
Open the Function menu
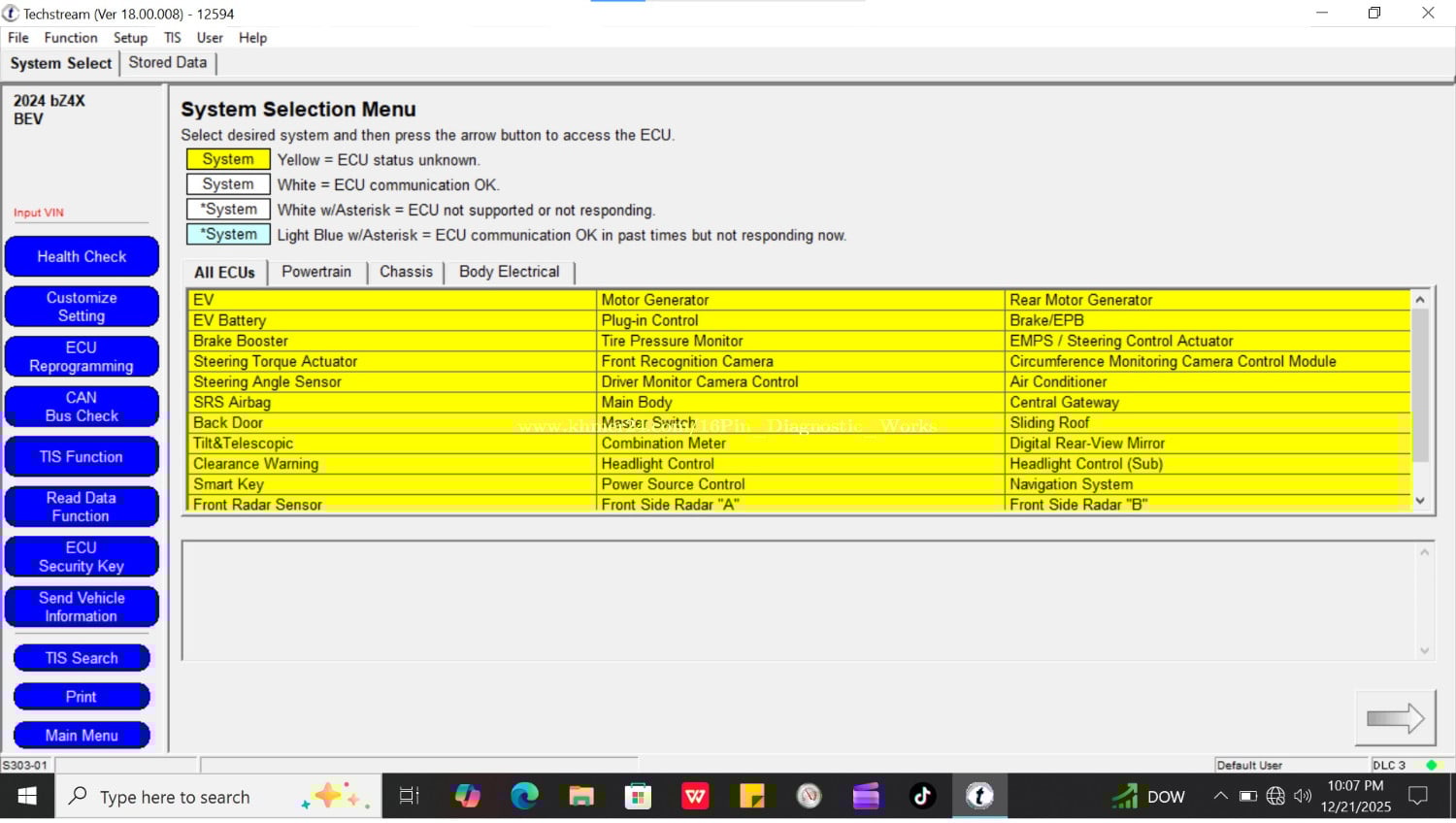click(x=71, y=38)
